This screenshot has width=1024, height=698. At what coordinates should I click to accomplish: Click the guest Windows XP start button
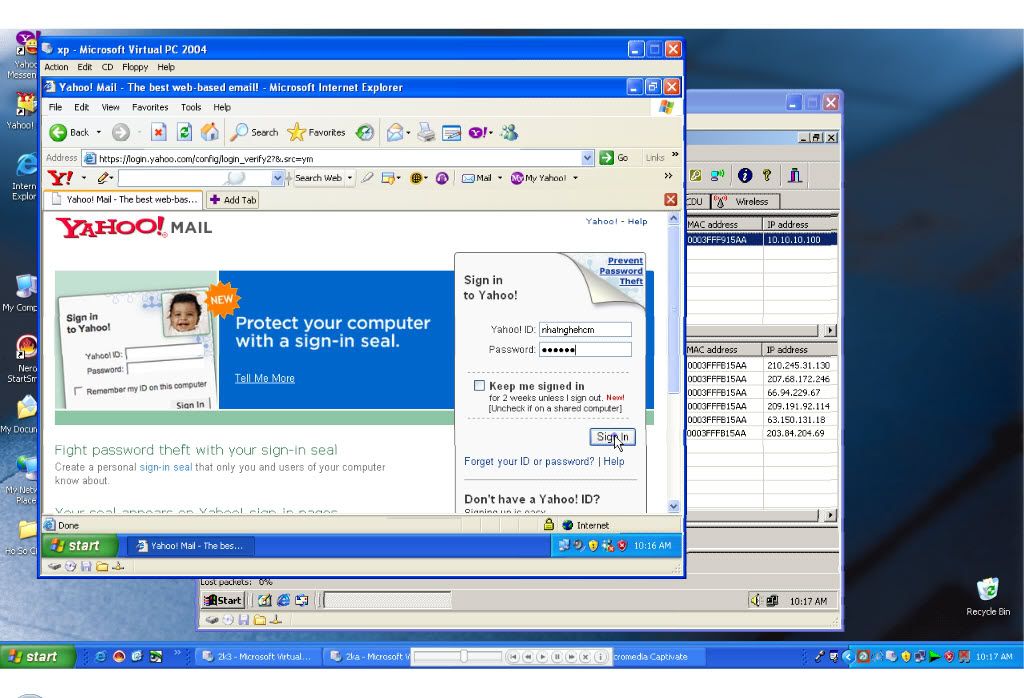tap(80, 545)
